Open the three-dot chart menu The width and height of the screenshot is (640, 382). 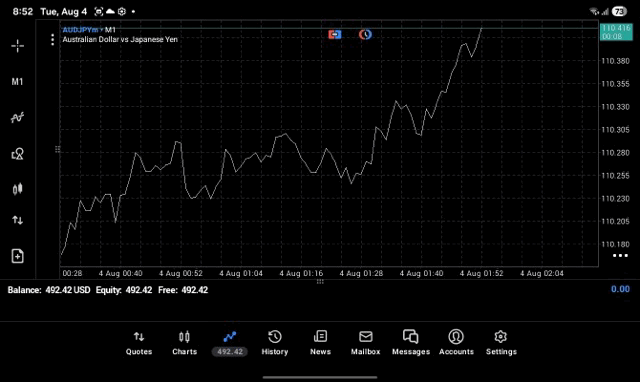[x=52, y=40]
